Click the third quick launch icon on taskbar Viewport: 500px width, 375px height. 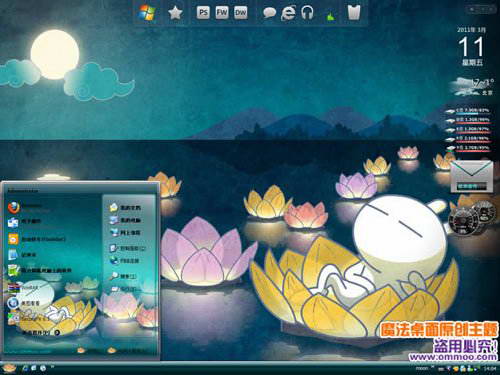pyautogui.click(x=43, y=368)
